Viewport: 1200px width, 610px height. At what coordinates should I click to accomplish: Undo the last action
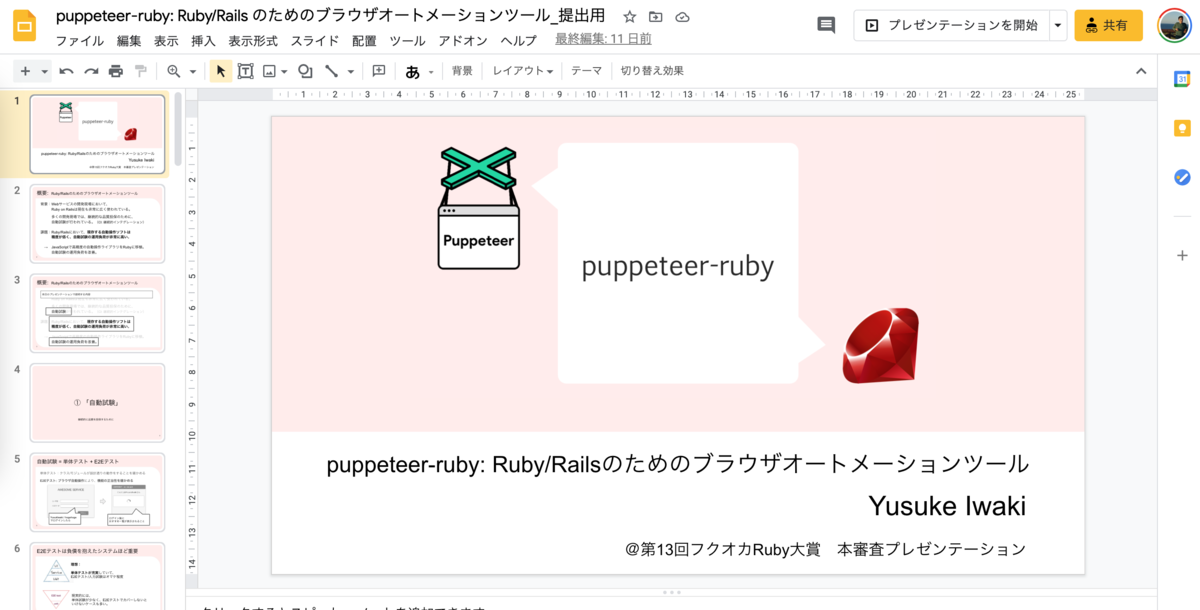tap(66, 71)
